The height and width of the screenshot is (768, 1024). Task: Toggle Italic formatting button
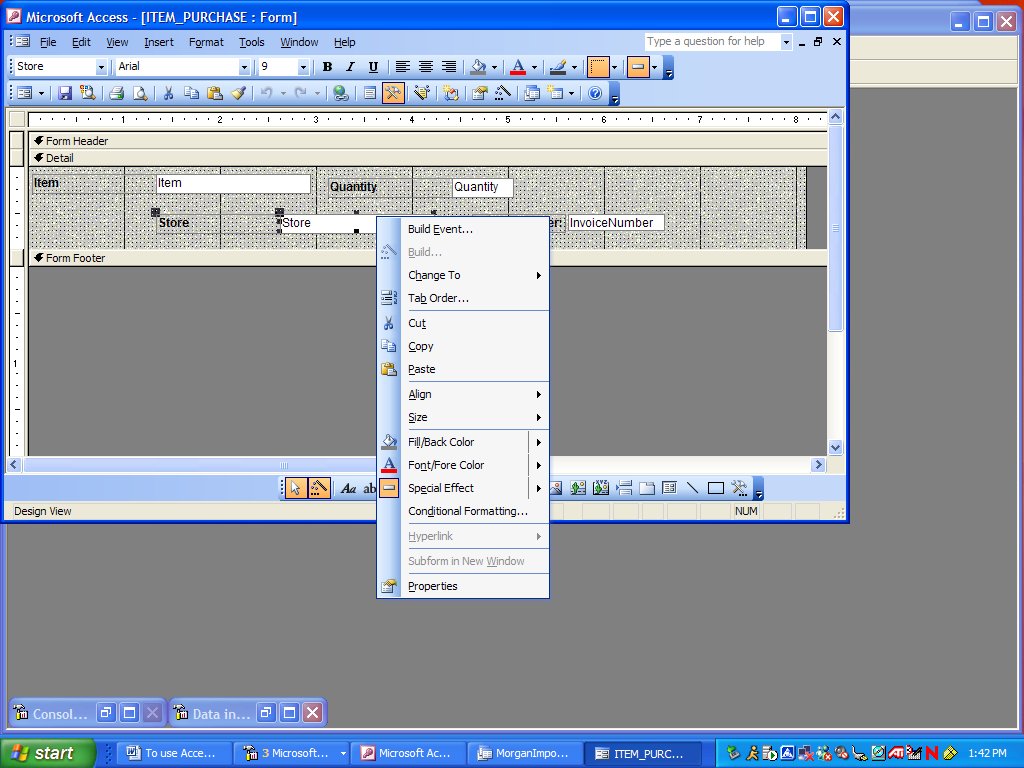pos(350,67)
